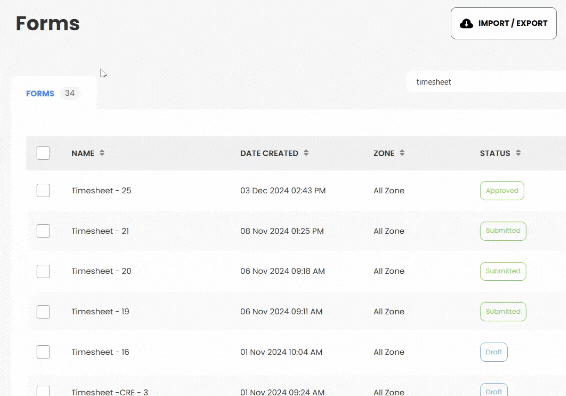This screenshot has width=566, height=396.
Task: Click the search field containing timesheet
Action: 486,82
